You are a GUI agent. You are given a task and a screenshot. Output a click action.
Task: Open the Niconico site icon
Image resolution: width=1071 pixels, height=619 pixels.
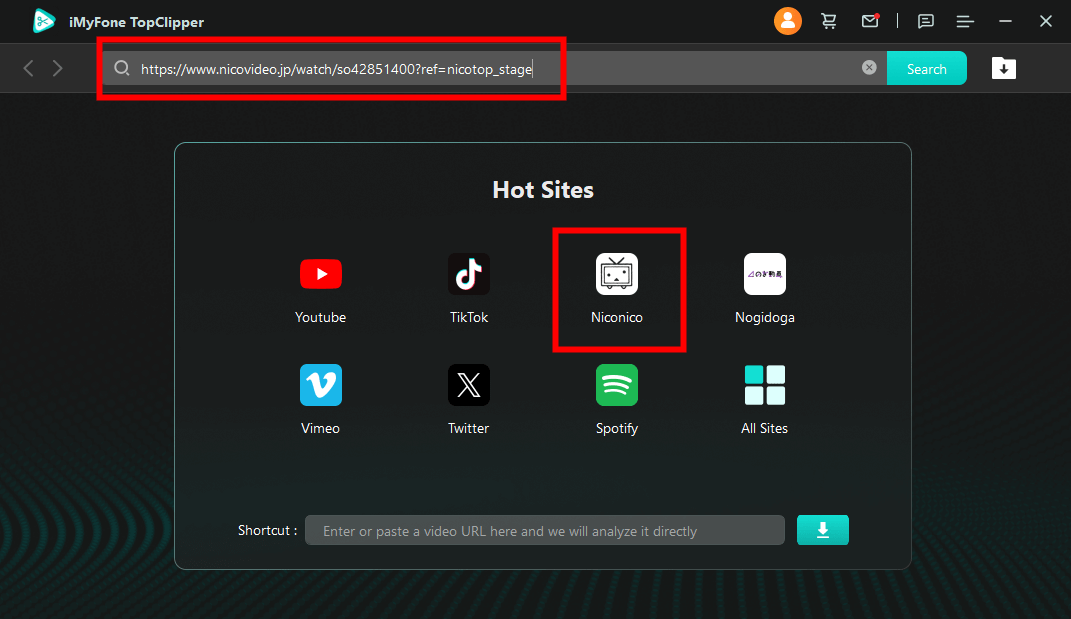pyautogui.click(x=617, y=274)
